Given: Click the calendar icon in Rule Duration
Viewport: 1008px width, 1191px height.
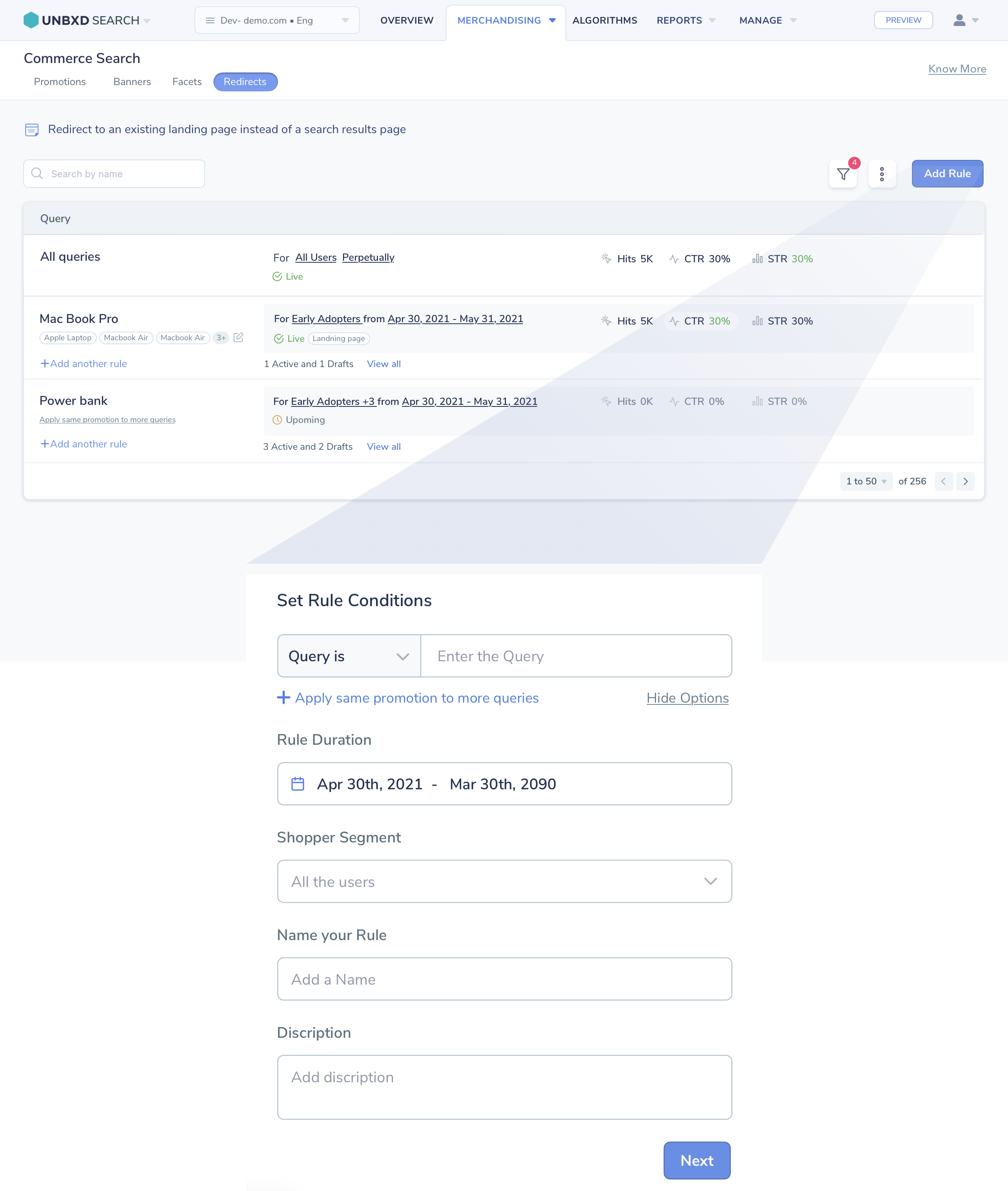Looking at the screenshot, I should coord(298,783).
